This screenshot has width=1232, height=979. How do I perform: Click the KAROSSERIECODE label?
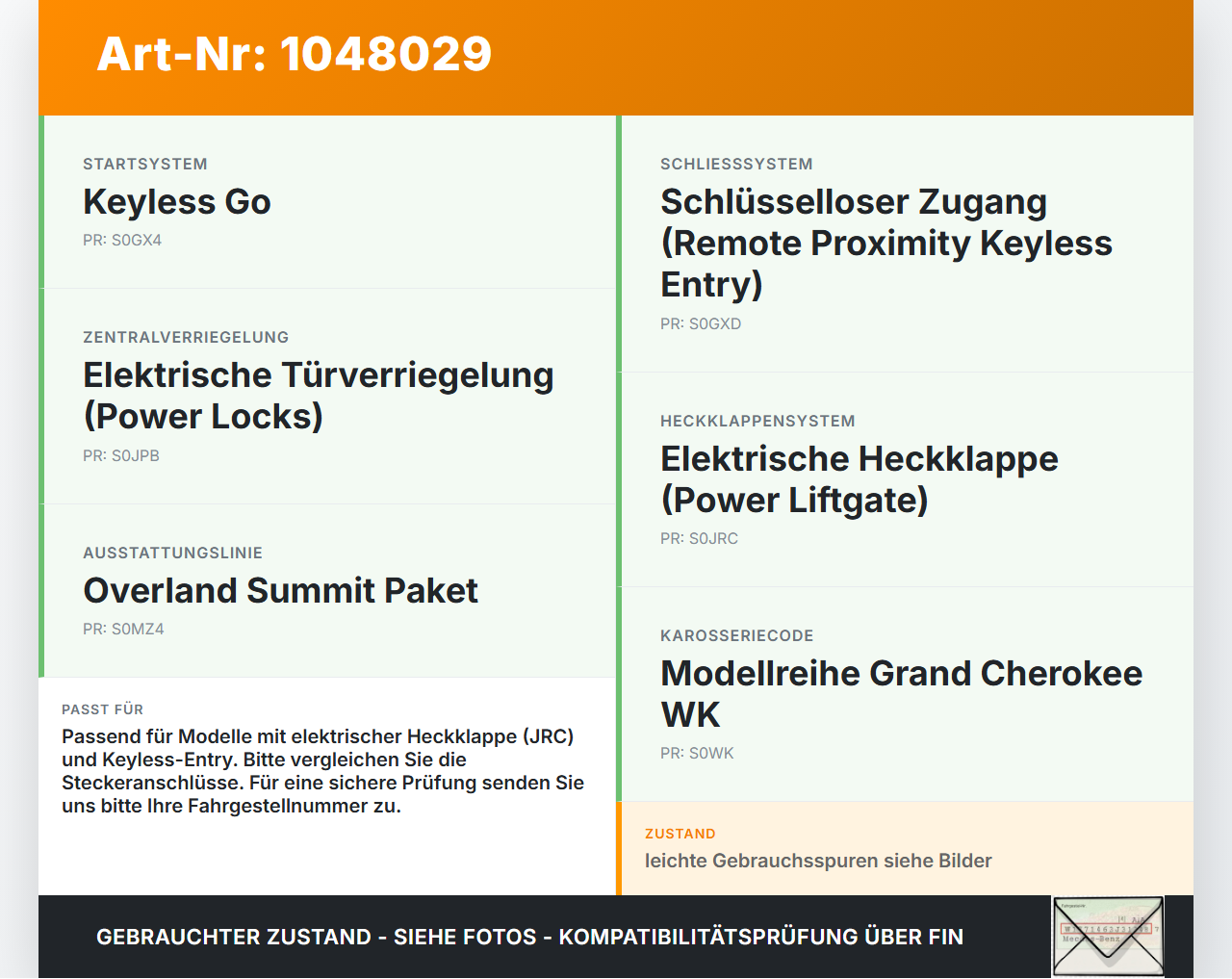[737, 635]
